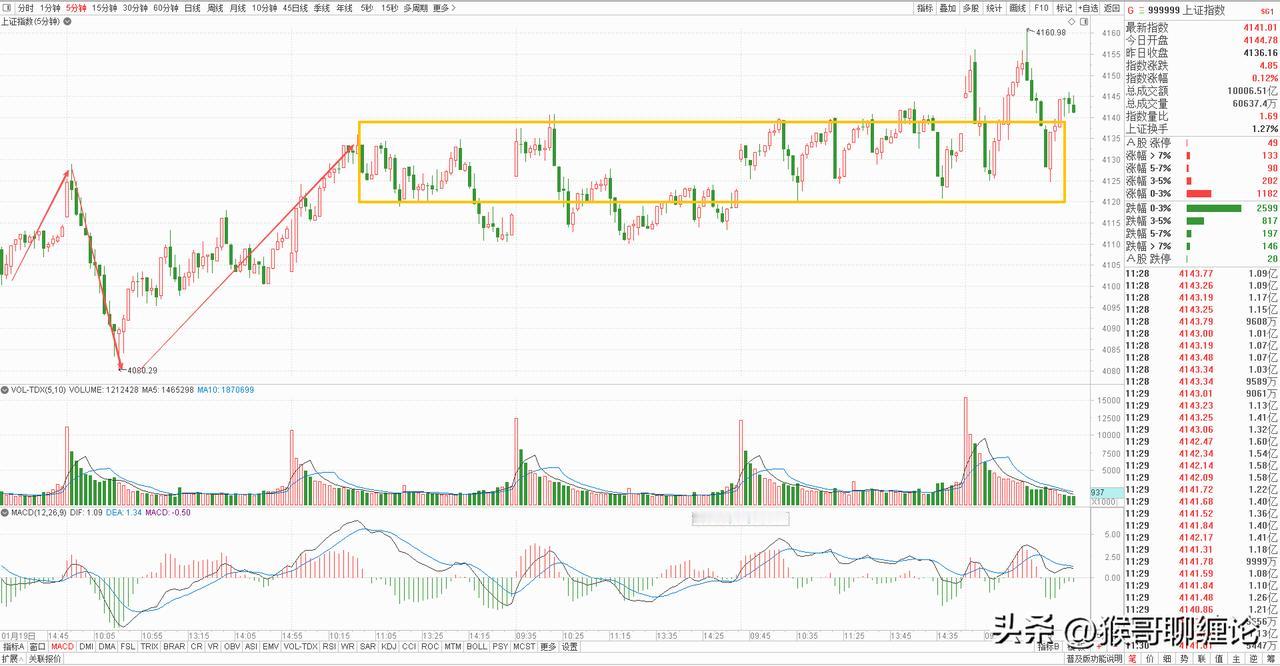Viewport: 1280px width, 666px height.
Task: Select the 15分钟 period
Action: coord(105,8)
